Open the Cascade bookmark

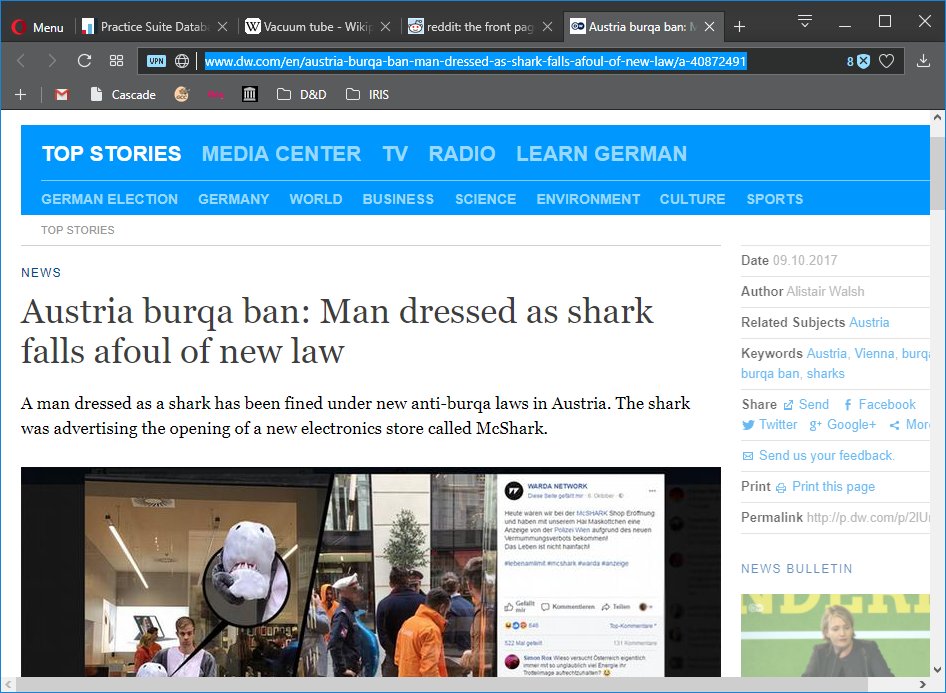[123, 95]
